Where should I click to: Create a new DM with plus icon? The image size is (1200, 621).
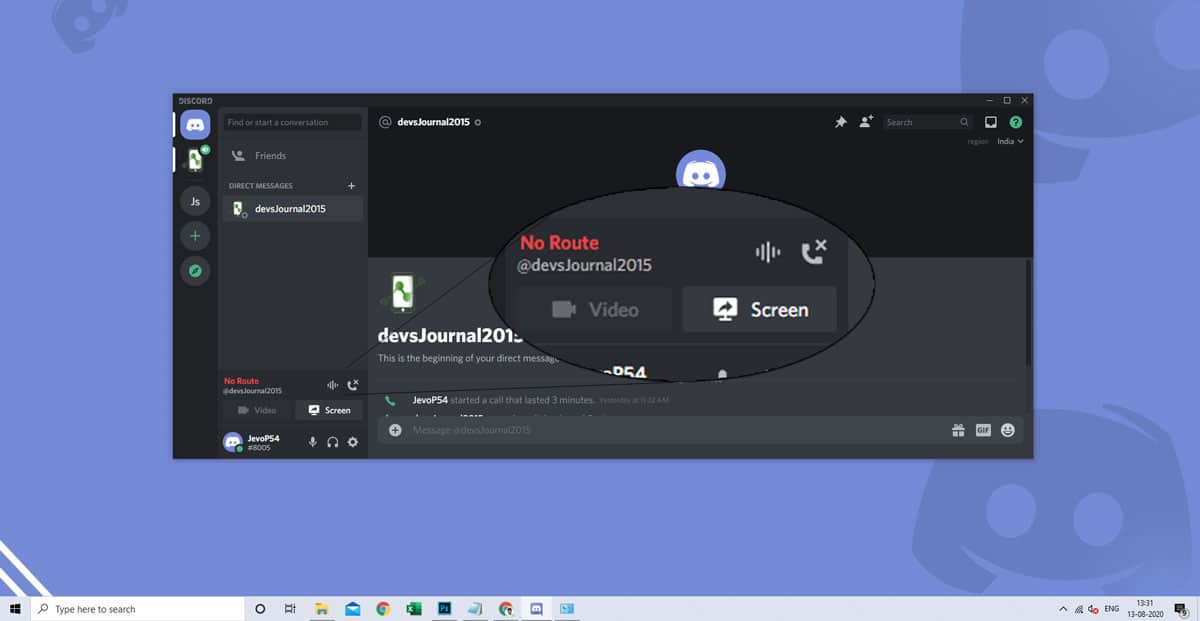pos(351,186)
